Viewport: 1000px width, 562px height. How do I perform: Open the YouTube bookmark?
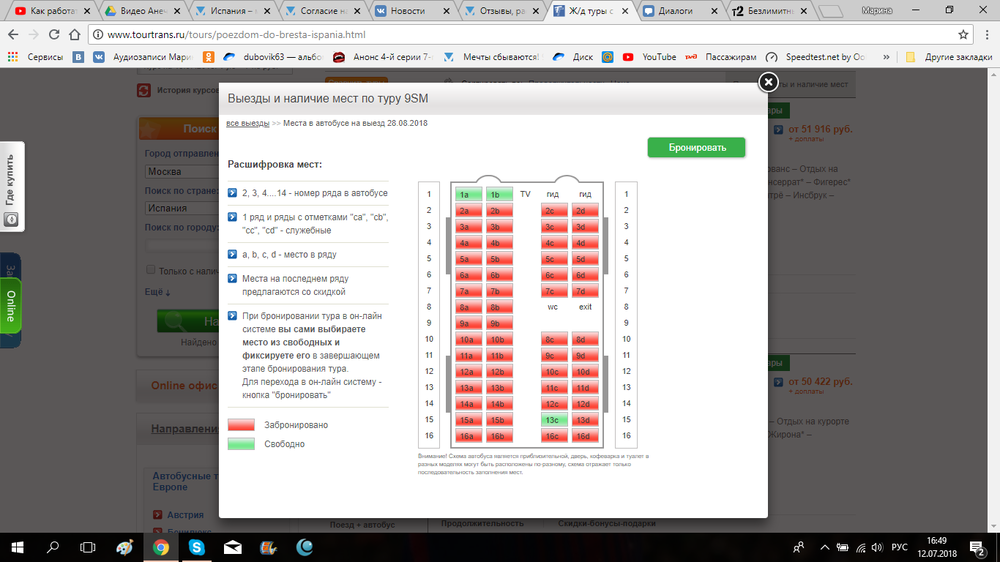650,57
